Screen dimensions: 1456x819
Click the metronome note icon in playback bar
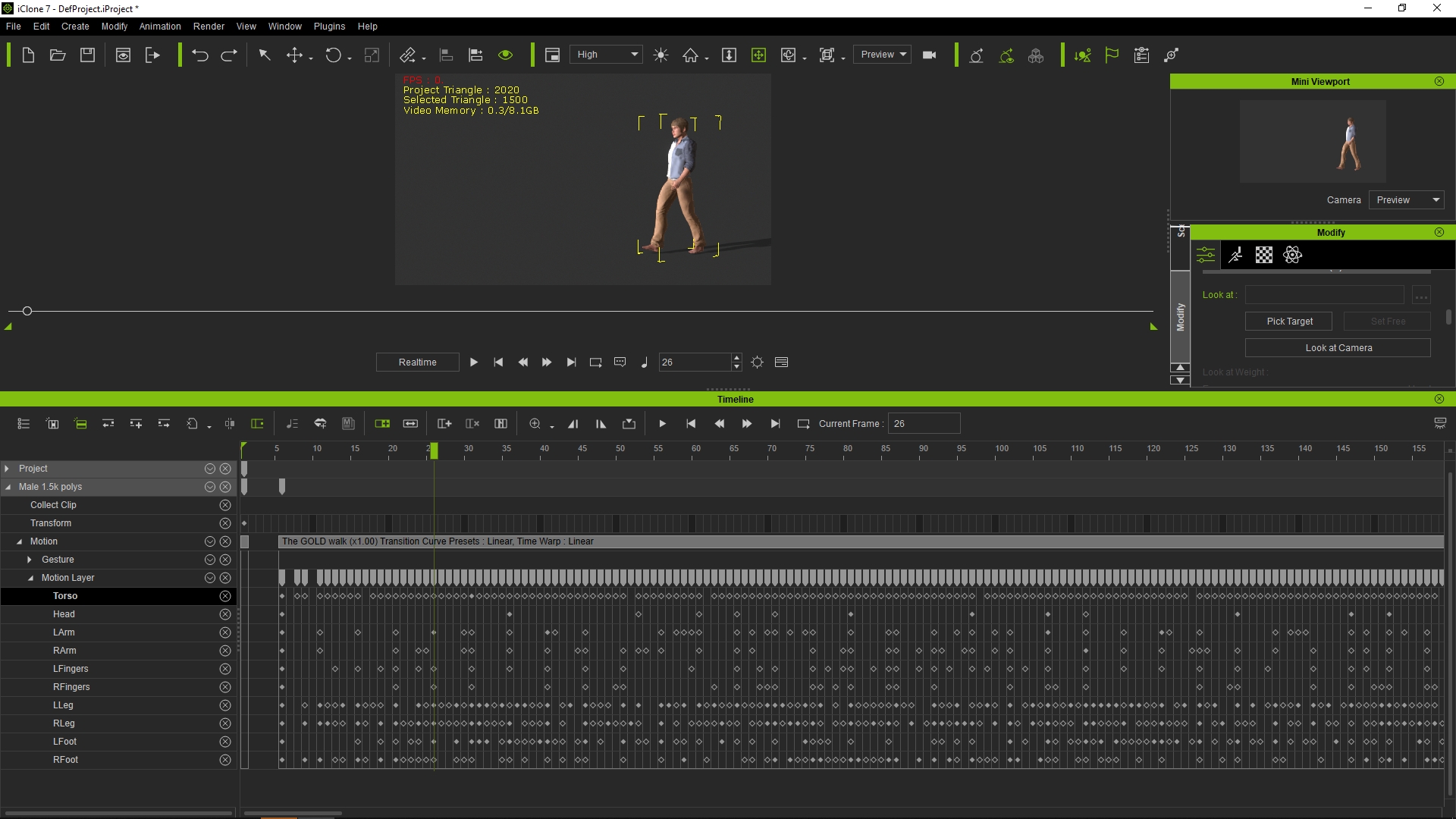pyautogui.click(x=645, y=362)
